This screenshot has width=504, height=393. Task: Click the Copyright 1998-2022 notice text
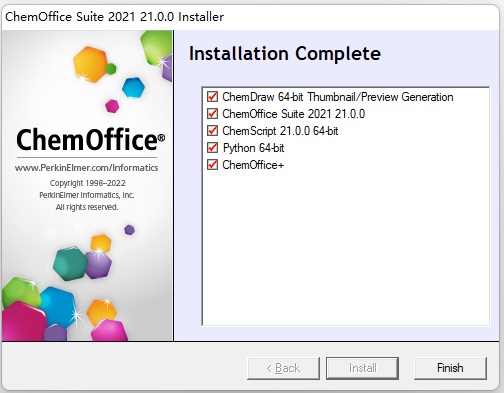pyautogui.click(x=88, y=183)
